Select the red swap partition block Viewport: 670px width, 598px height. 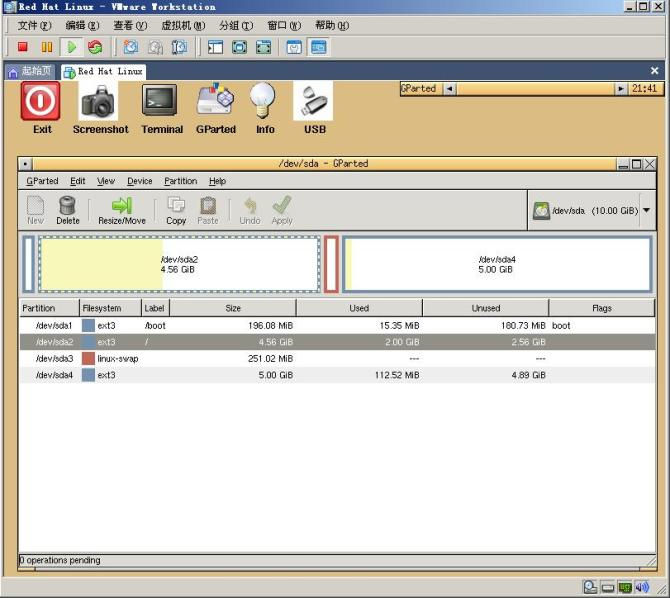pos(331,264)
